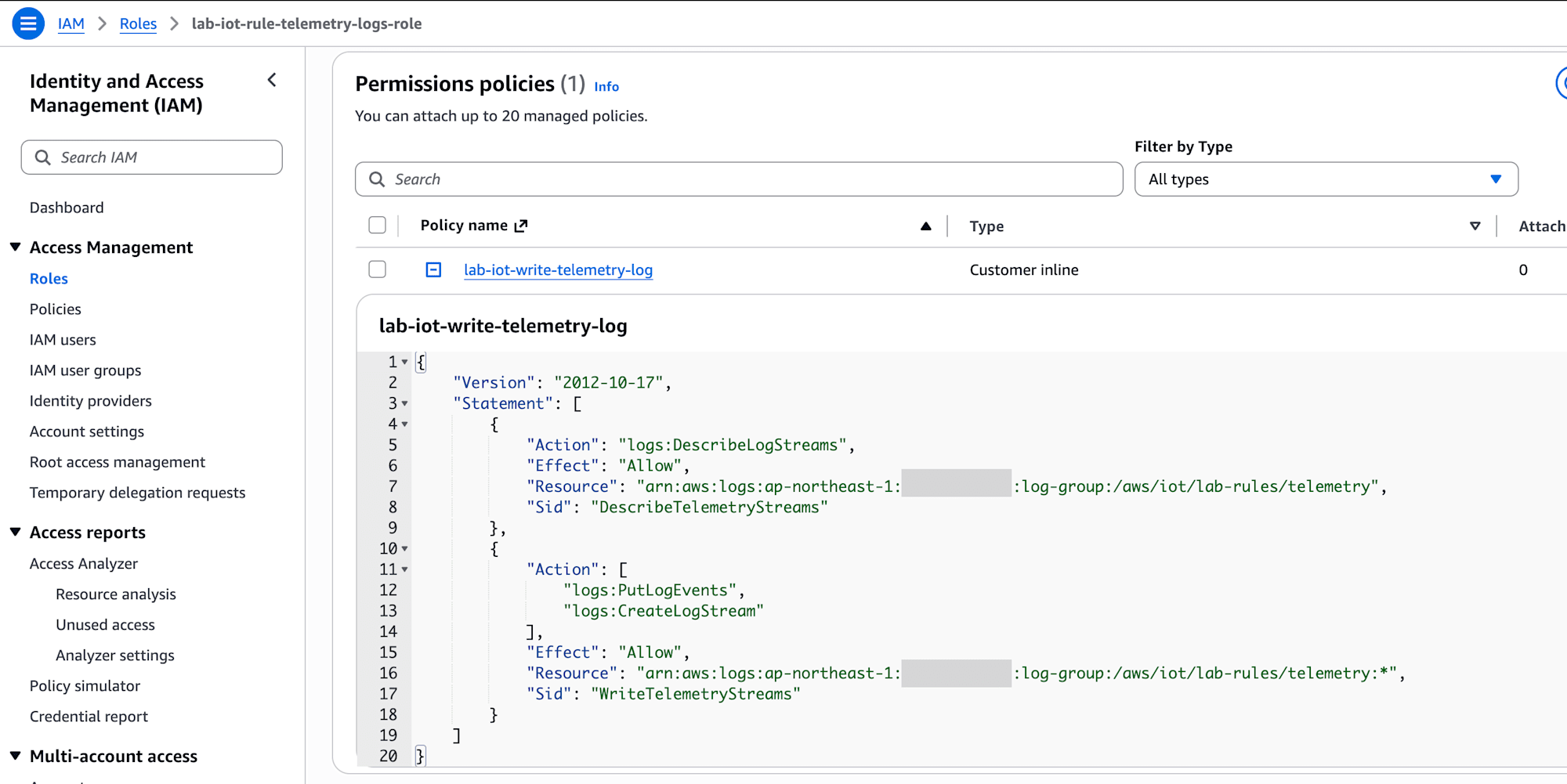Open the Info link for Permissions policies

[x=606, y=86]
